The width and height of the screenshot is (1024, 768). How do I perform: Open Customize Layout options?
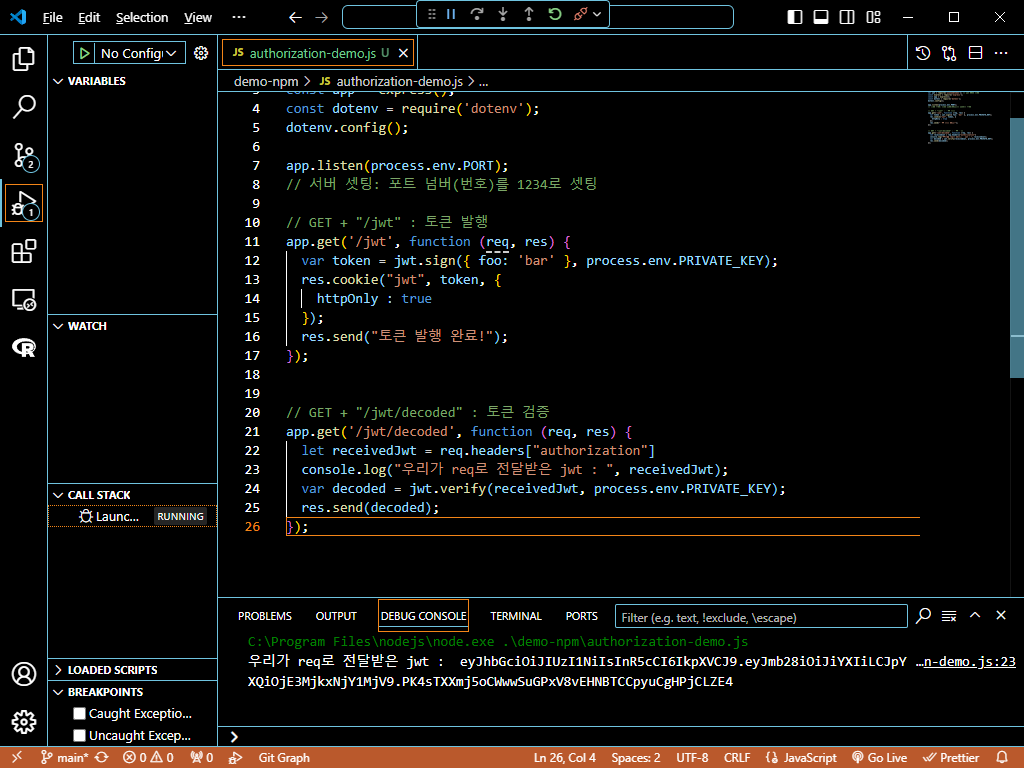(x=873, y=18)
